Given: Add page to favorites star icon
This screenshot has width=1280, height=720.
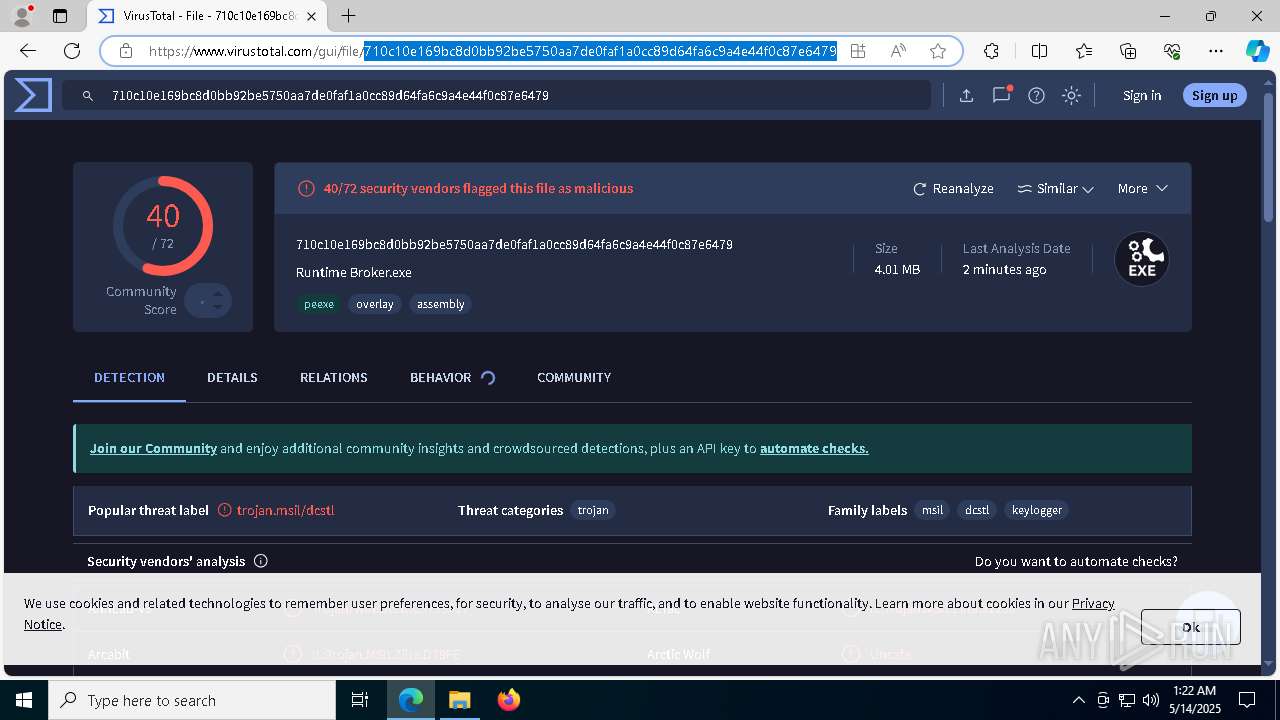Looking at the screenshot, I should tap(937, 51).
